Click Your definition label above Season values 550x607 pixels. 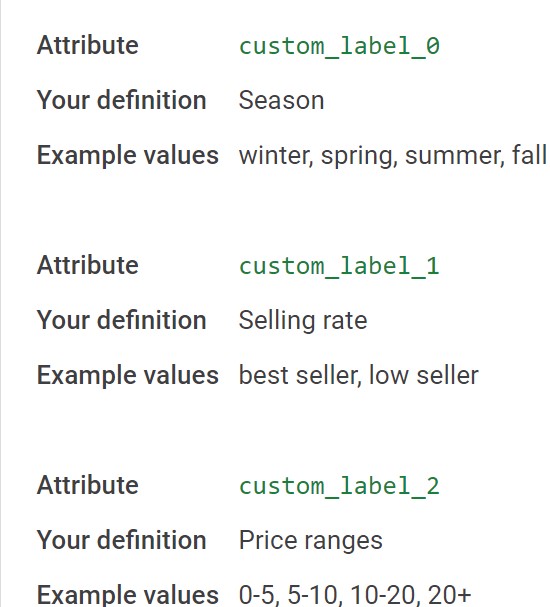pyautogui.click(x=122, y=100)
